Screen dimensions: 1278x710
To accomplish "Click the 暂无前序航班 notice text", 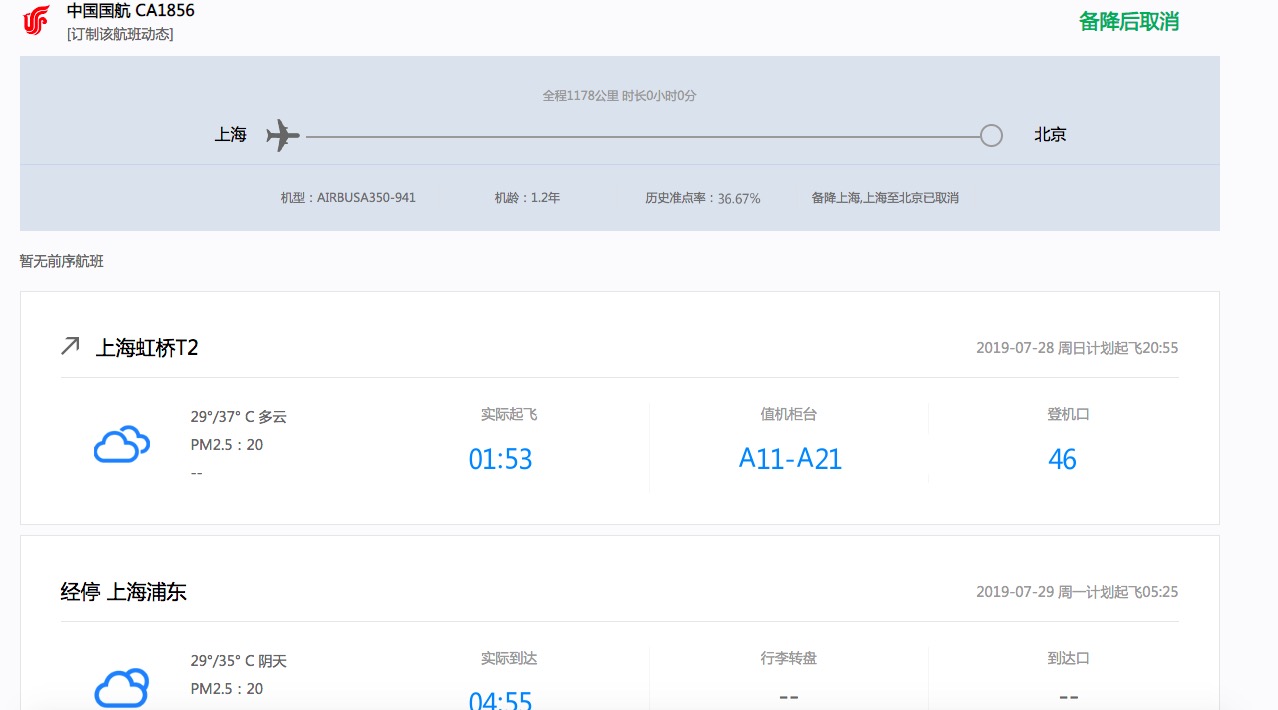I will click(62, 261).
